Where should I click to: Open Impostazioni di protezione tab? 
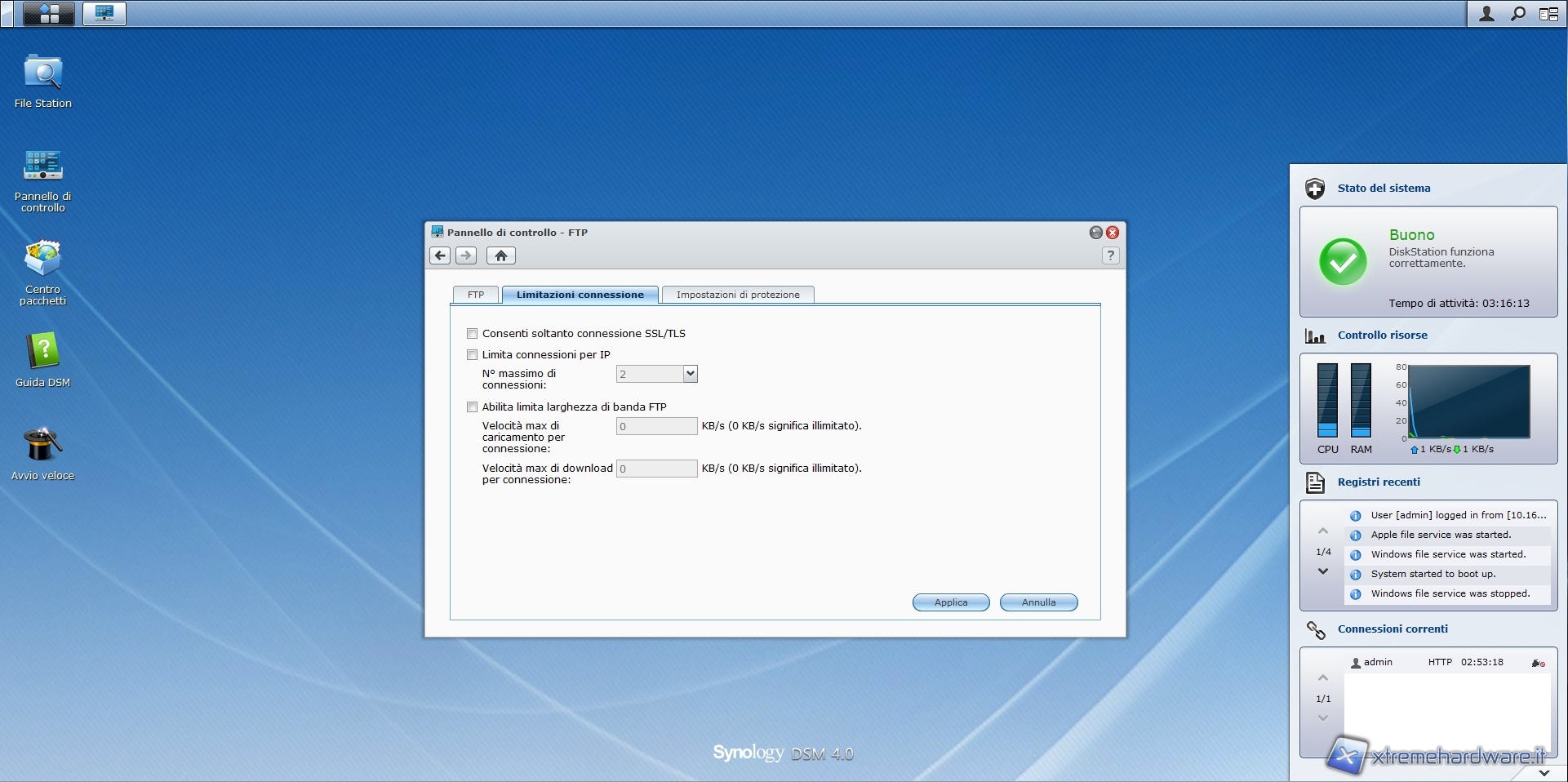(x=738, y=295)
